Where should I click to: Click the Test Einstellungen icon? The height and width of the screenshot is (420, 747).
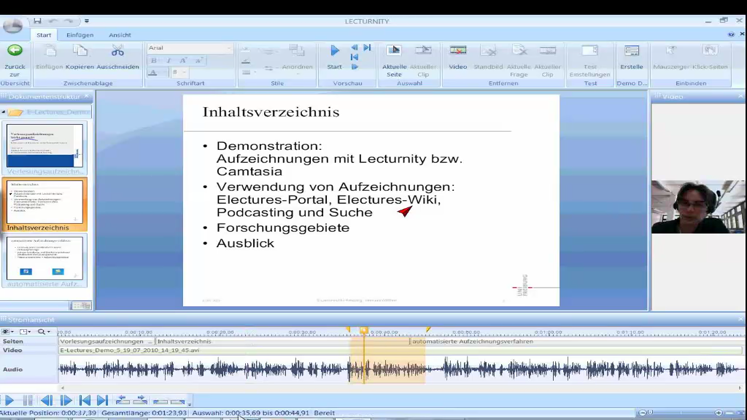pyautogui.click(x=589, y=51)
